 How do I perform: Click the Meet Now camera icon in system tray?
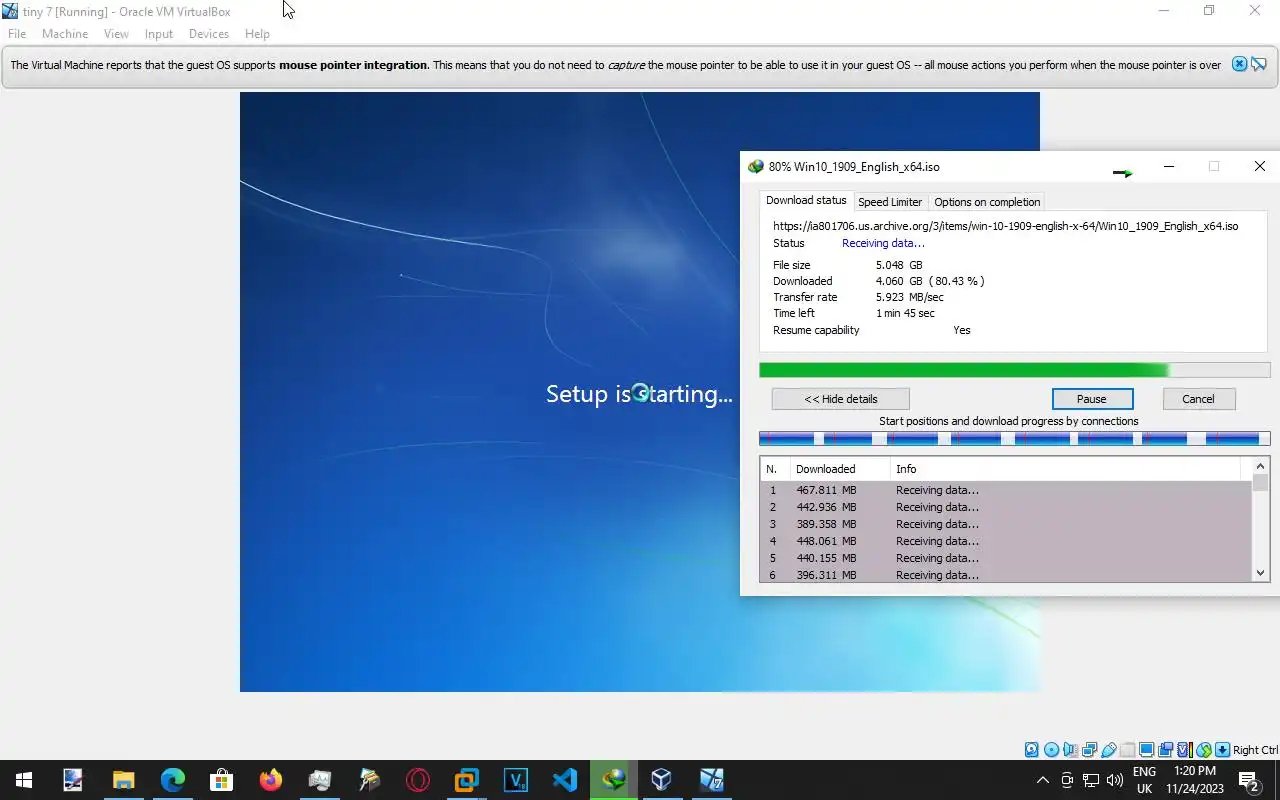click(1067, 780)
